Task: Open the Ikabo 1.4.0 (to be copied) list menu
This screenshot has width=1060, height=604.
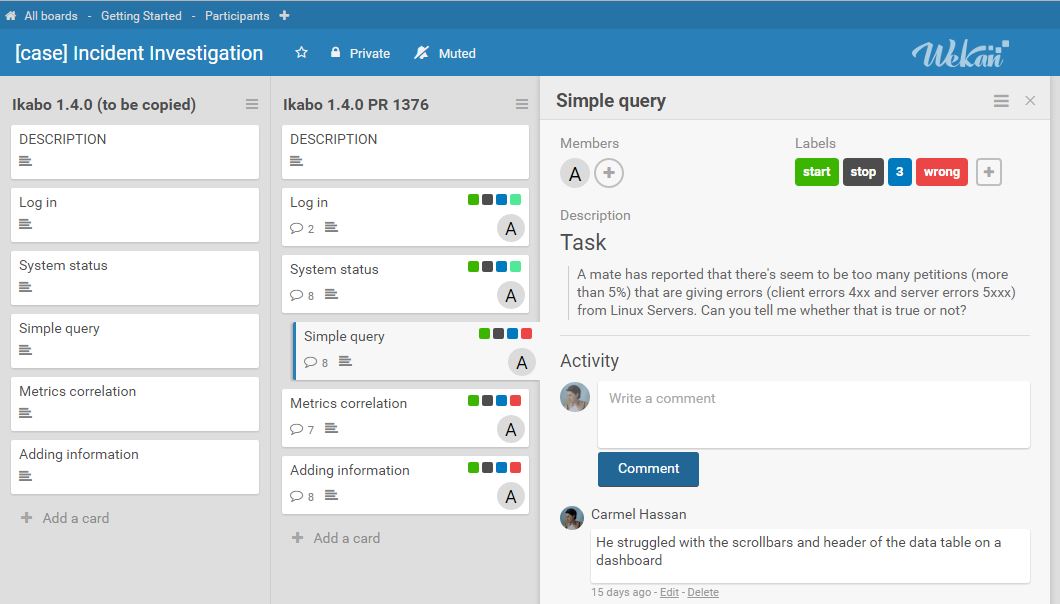Action: [251, 104]
